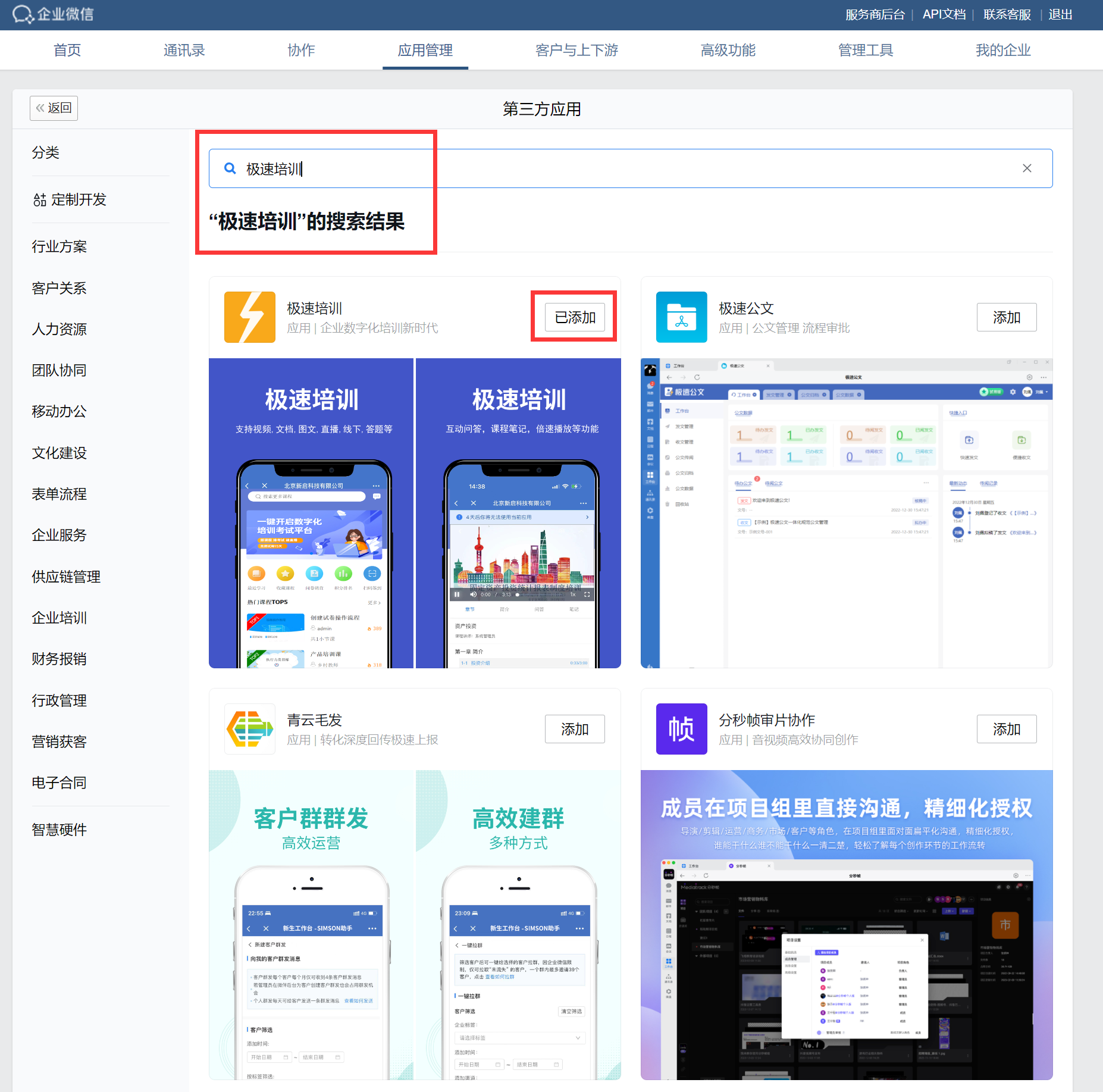Click 退出 to log out
The image size is (1103, 1092).
pos(1060,14)
